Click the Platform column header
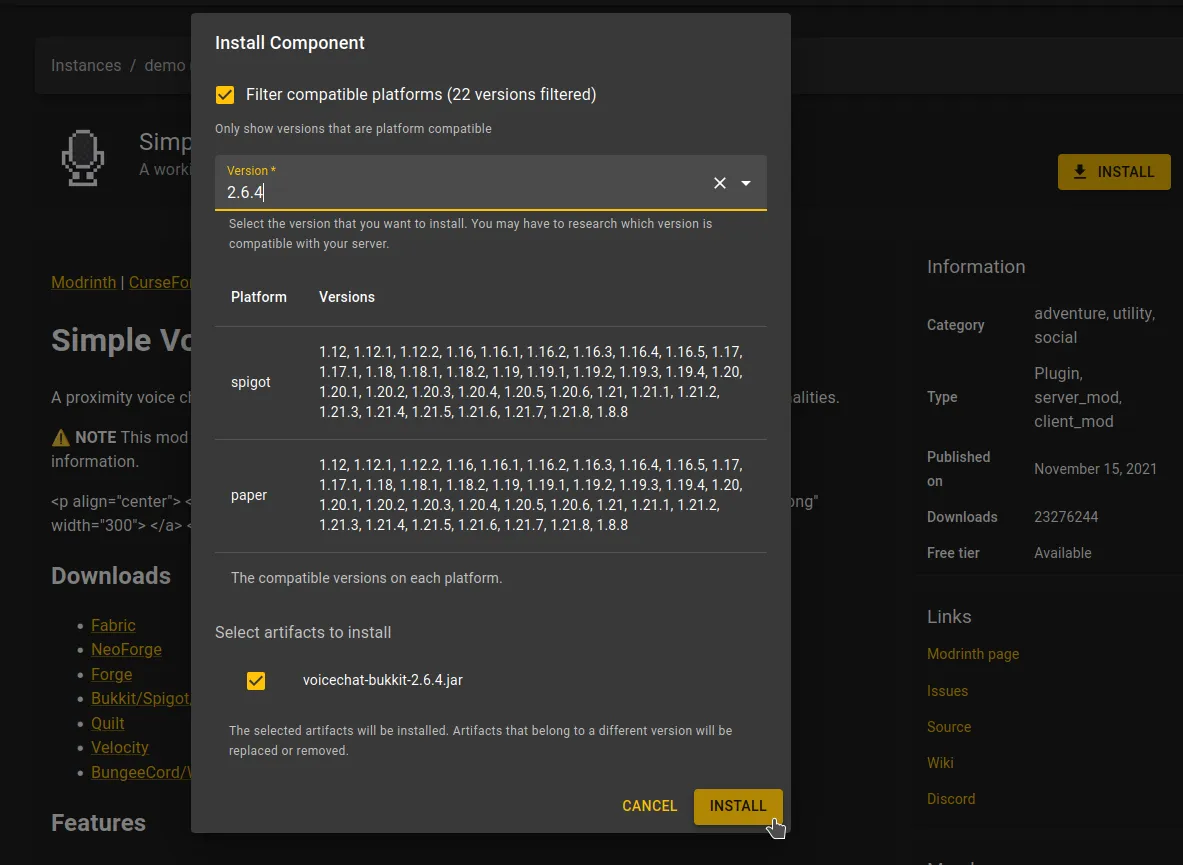The image size is (1183, 865). pos(259,297)
